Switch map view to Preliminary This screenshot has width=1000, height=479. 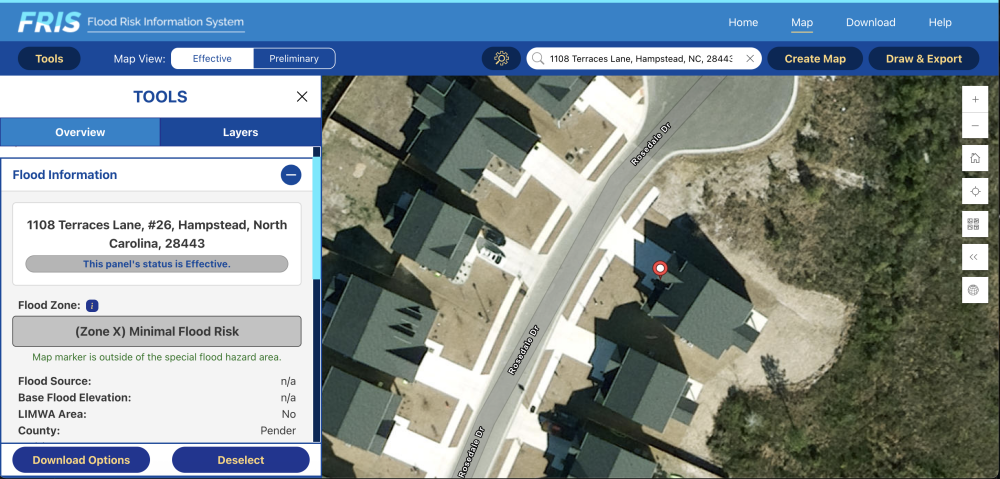coord(294,59)
